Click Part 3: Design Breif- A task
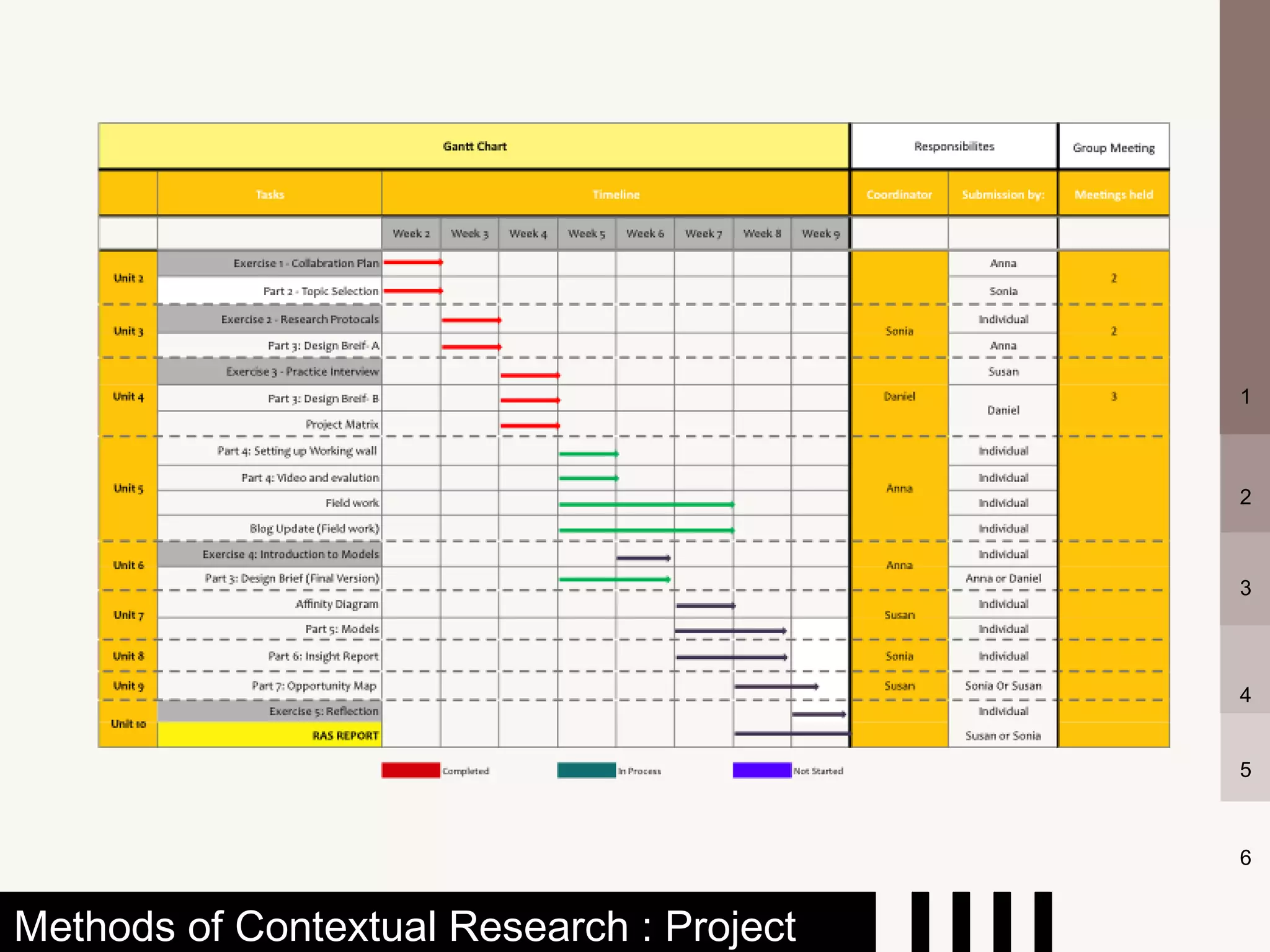This screenshot has width=1270, height=952. click(x=270, y=345)
